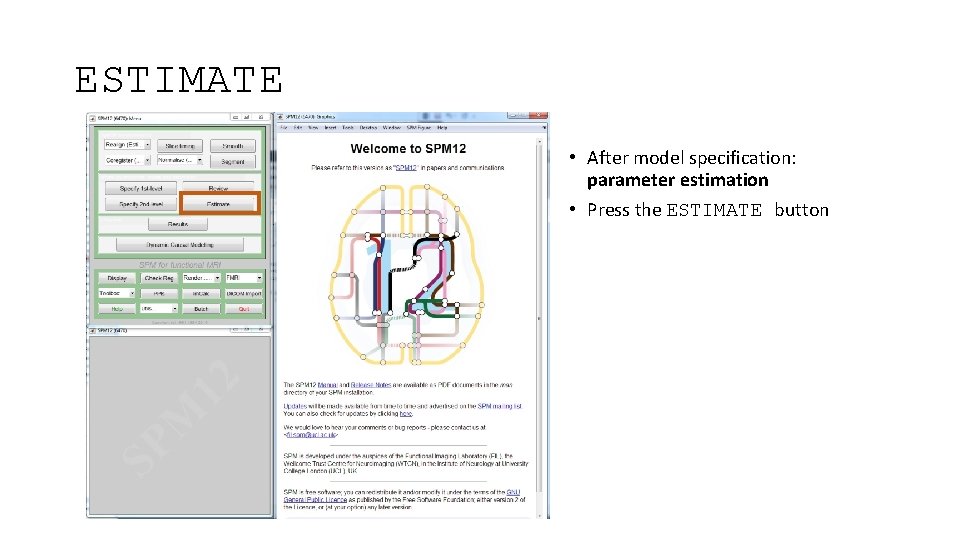Click the SPM12 Graphics window title icon
Screen dimensions: 960x540
[x=280, y=116]
